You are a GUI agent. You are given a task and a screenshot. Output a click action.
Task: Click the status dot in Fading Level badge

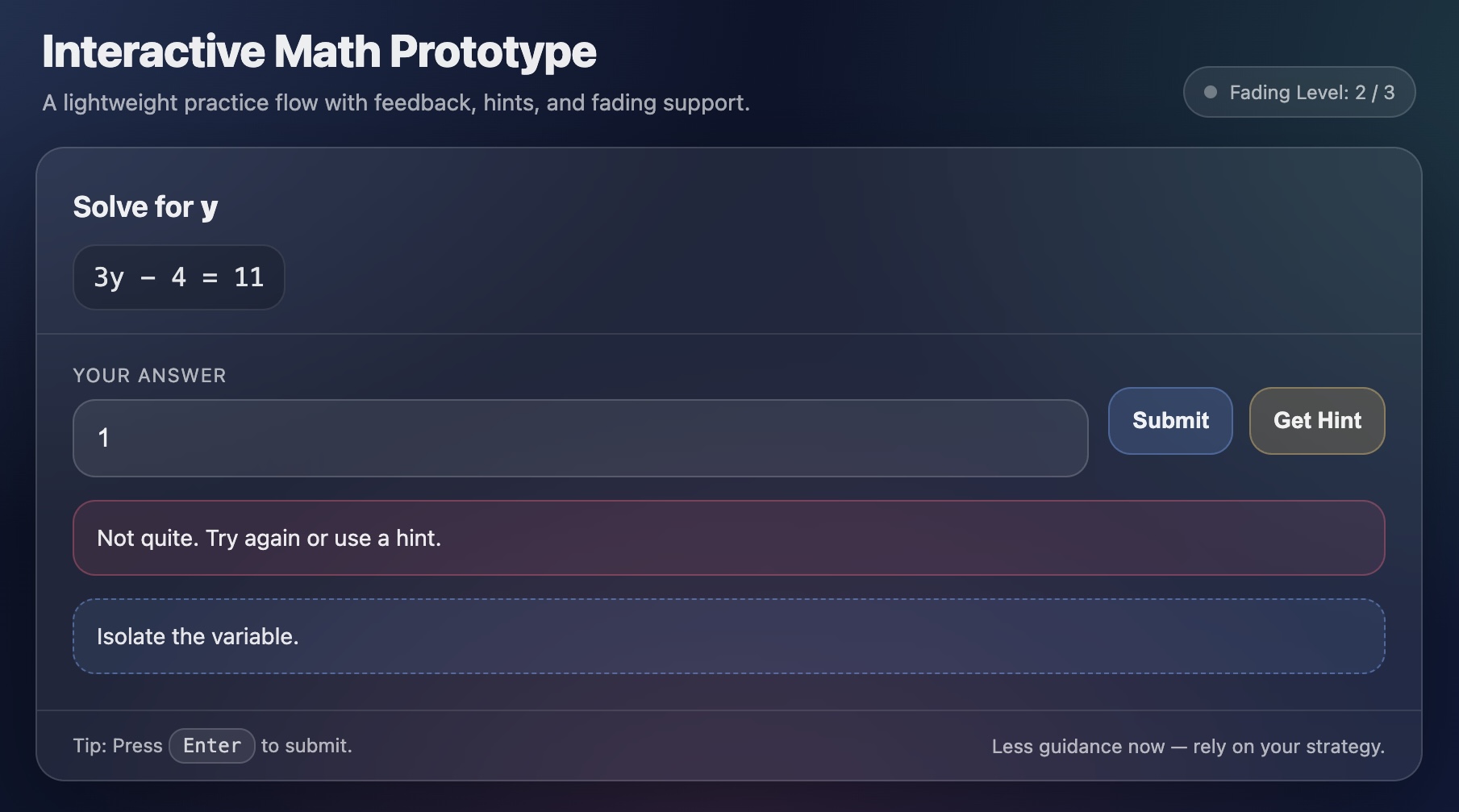(x=1210, y=92)
